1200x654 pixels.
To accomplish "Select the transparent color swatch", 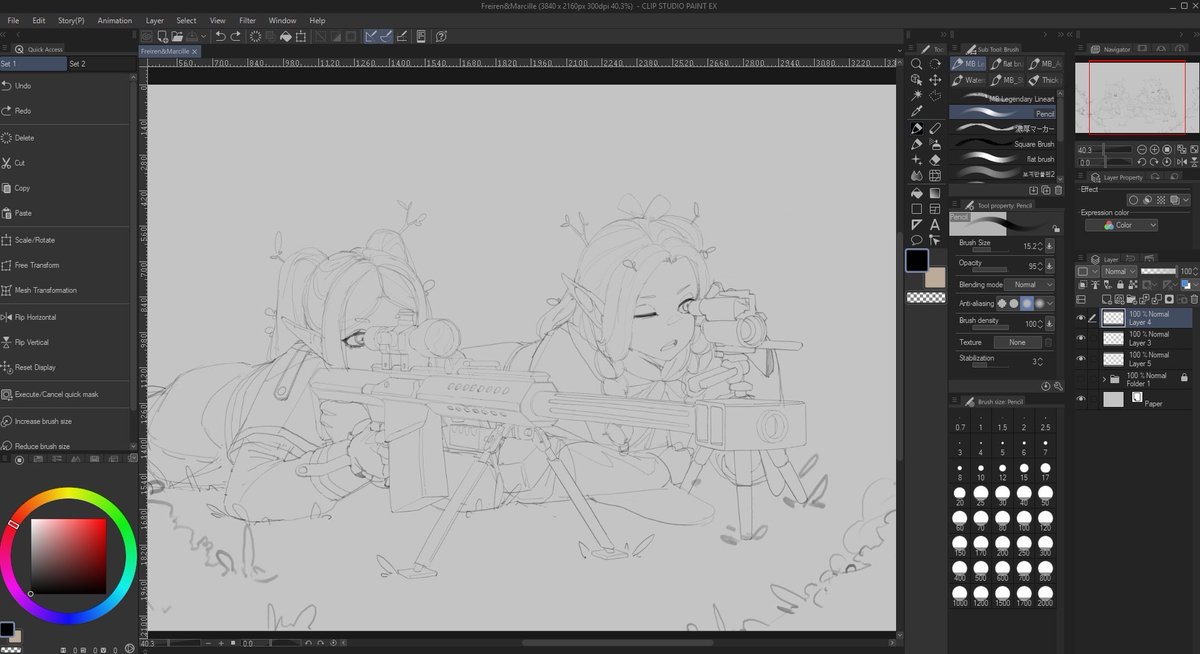I will coord(926,298).
